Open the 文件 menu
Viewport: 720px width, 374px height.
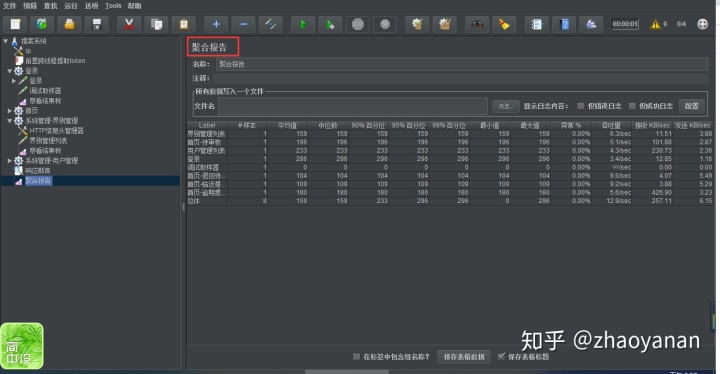coord(9,6)
